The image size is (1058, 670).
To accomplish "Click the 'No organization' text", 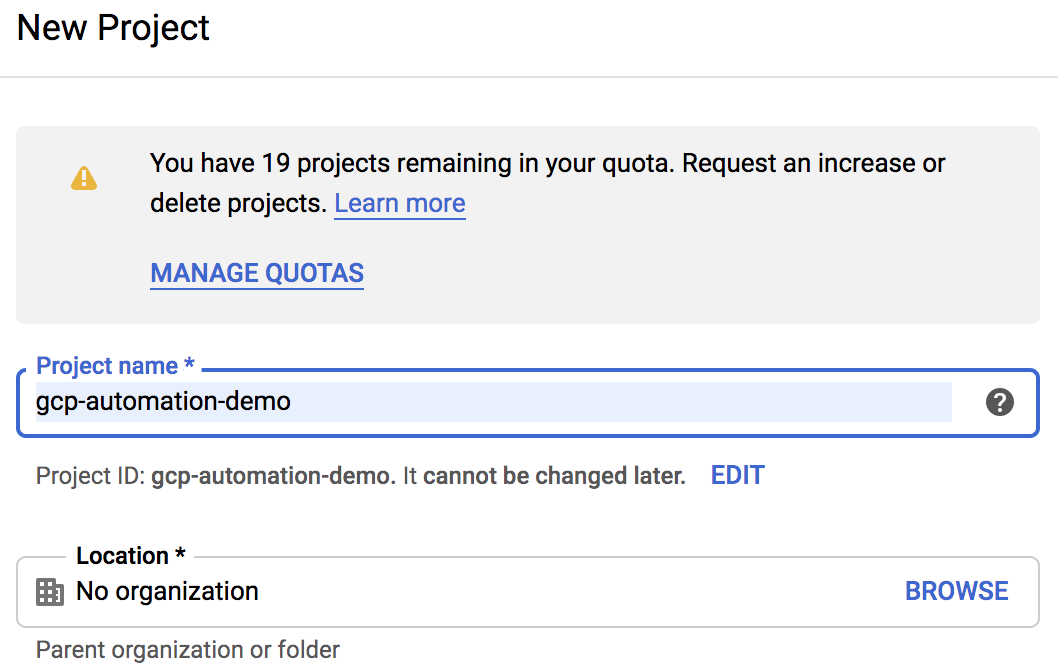I will (x=167, y=592).
